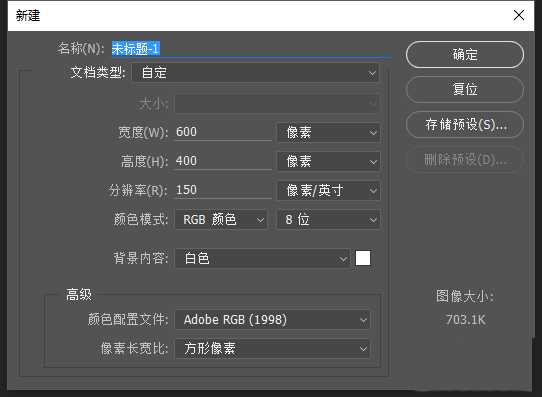Viewport: 542px width, 397px height.
Task: Click the 高度 field showing 400
Action: click(x=223, y=161)
